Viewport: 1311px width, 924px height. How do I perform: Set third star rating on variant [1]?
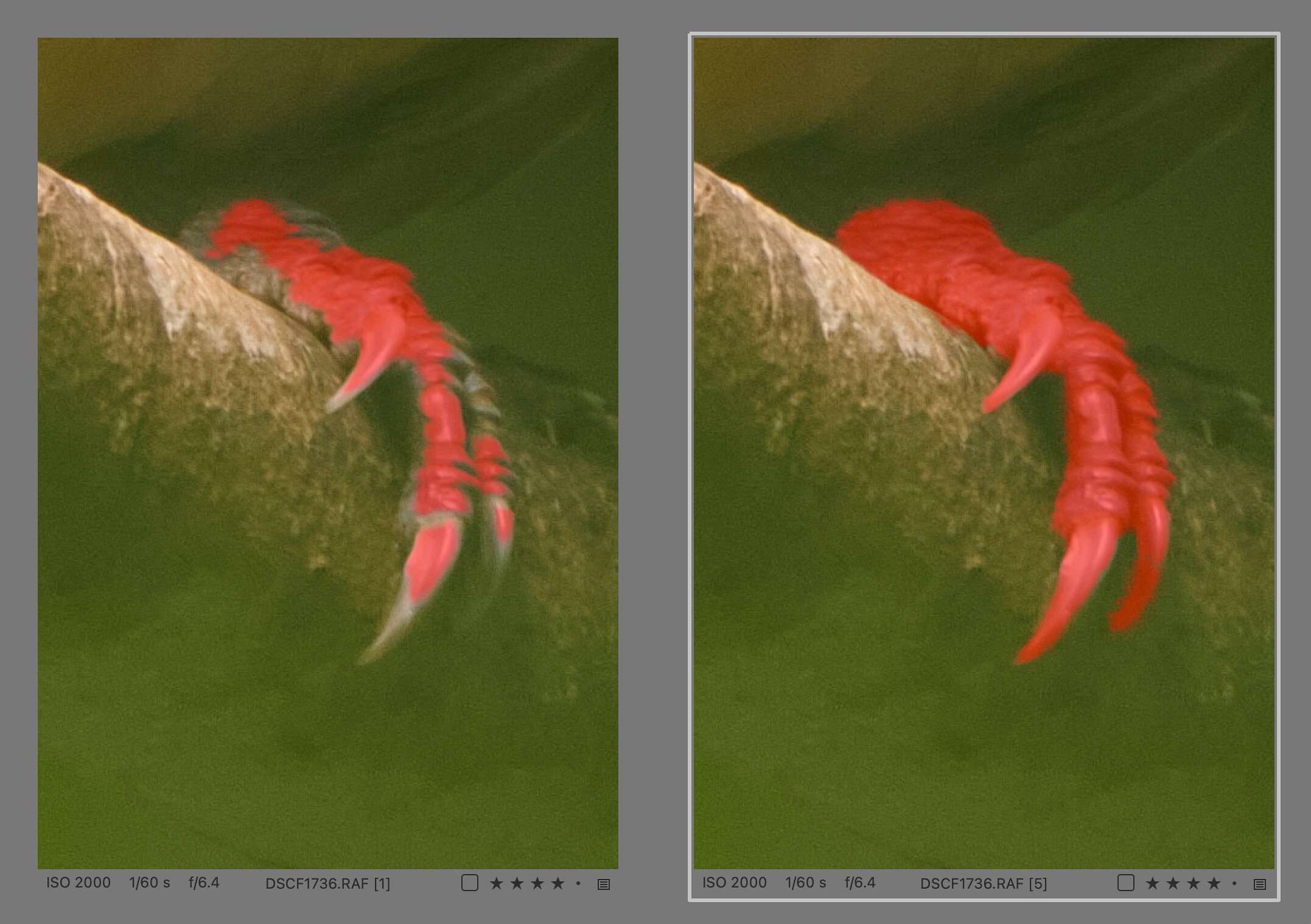coord(537,883)
